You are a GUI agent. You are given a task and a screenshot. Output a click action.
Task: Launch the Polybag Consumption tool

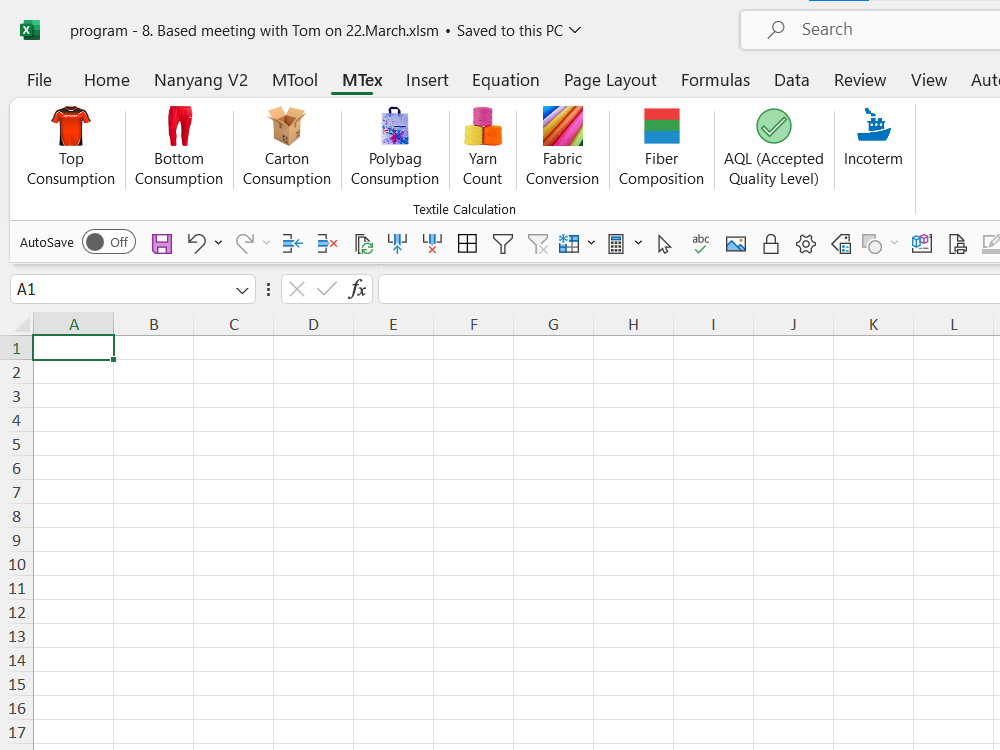395,147
